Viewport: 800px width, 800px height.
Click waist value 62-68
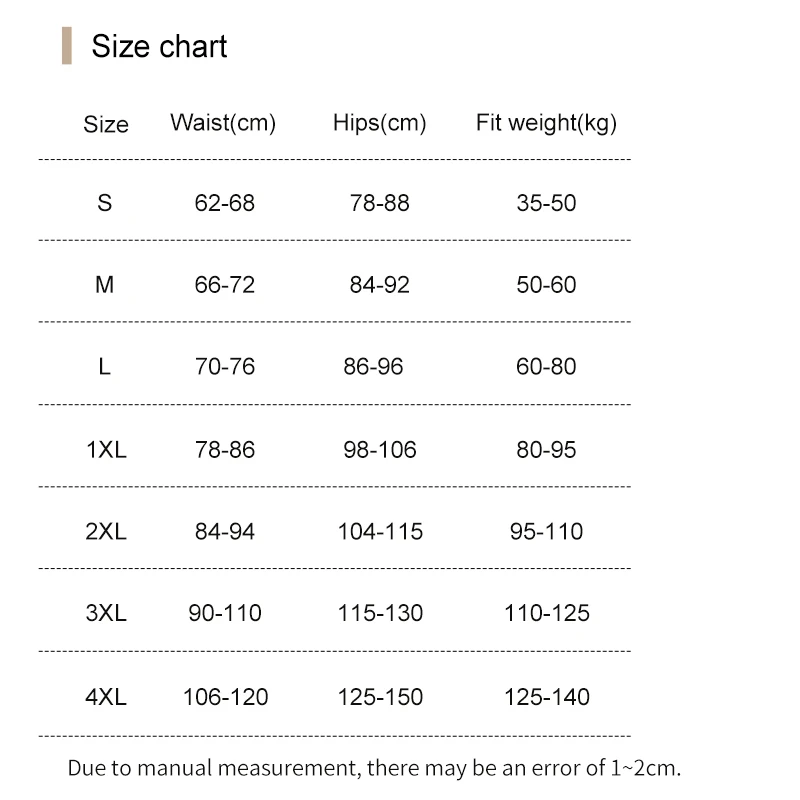coord(225,203)
